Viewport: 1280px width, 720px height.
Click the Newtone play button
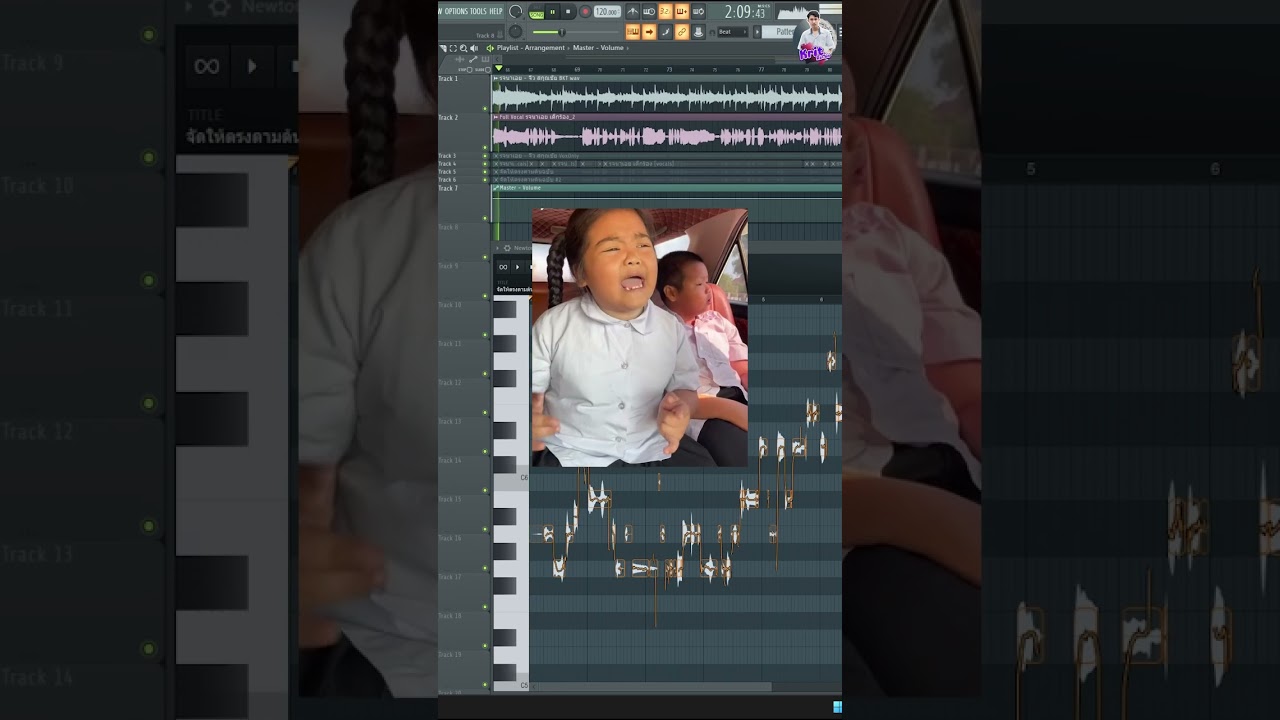click(x=518, y=267)
